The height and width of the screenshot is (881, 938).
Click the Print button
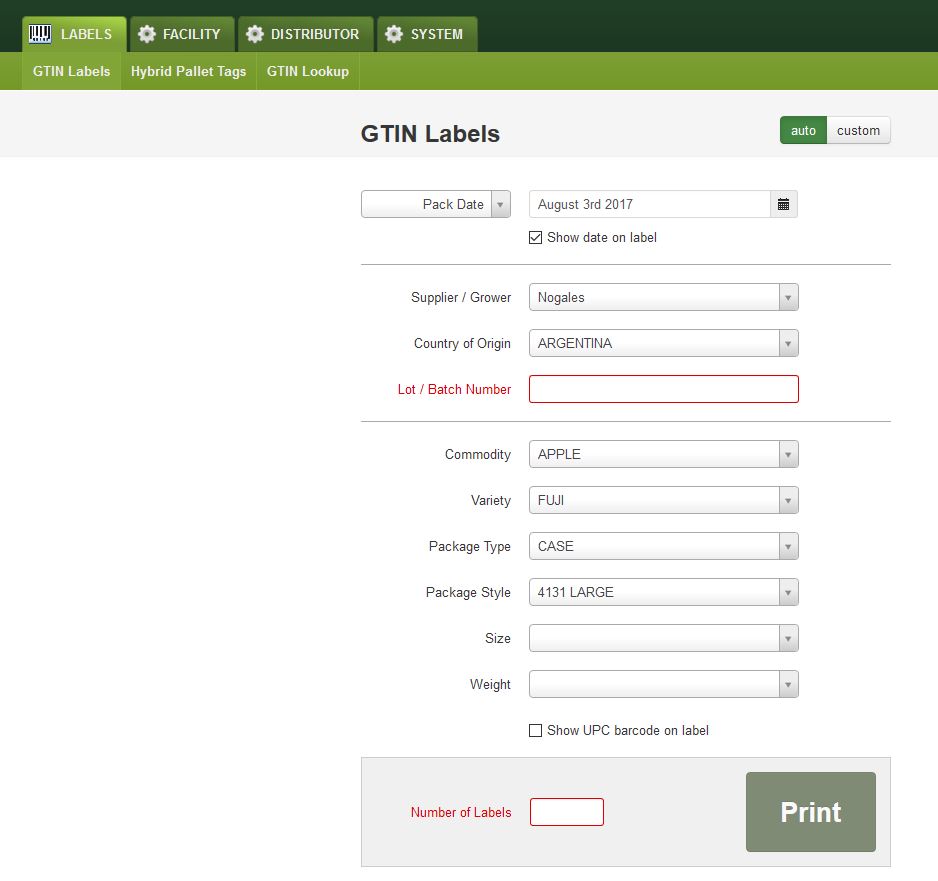(x=811, y=812)
